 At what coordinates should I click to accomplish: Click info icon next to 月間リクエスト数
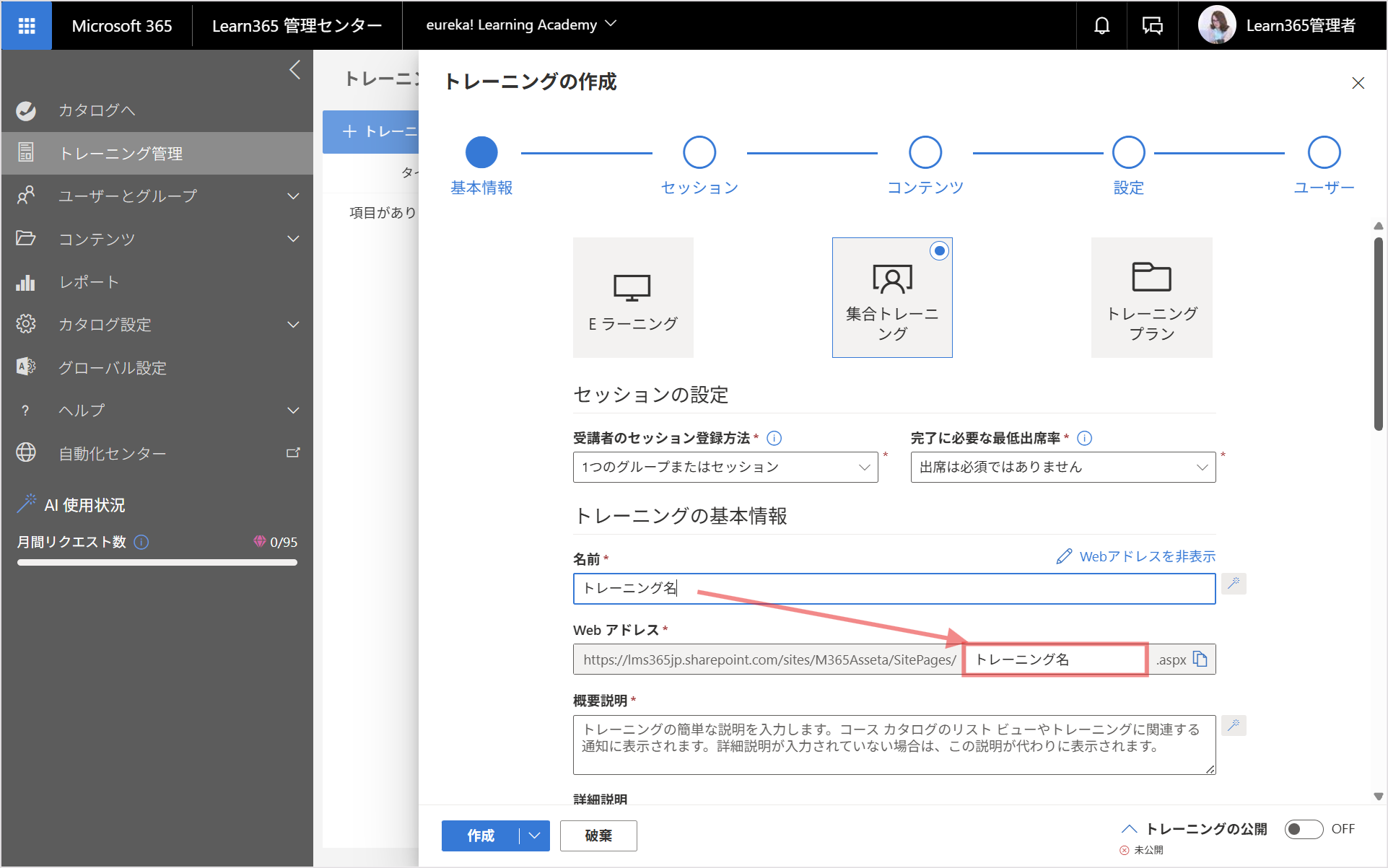pos(141,542)
